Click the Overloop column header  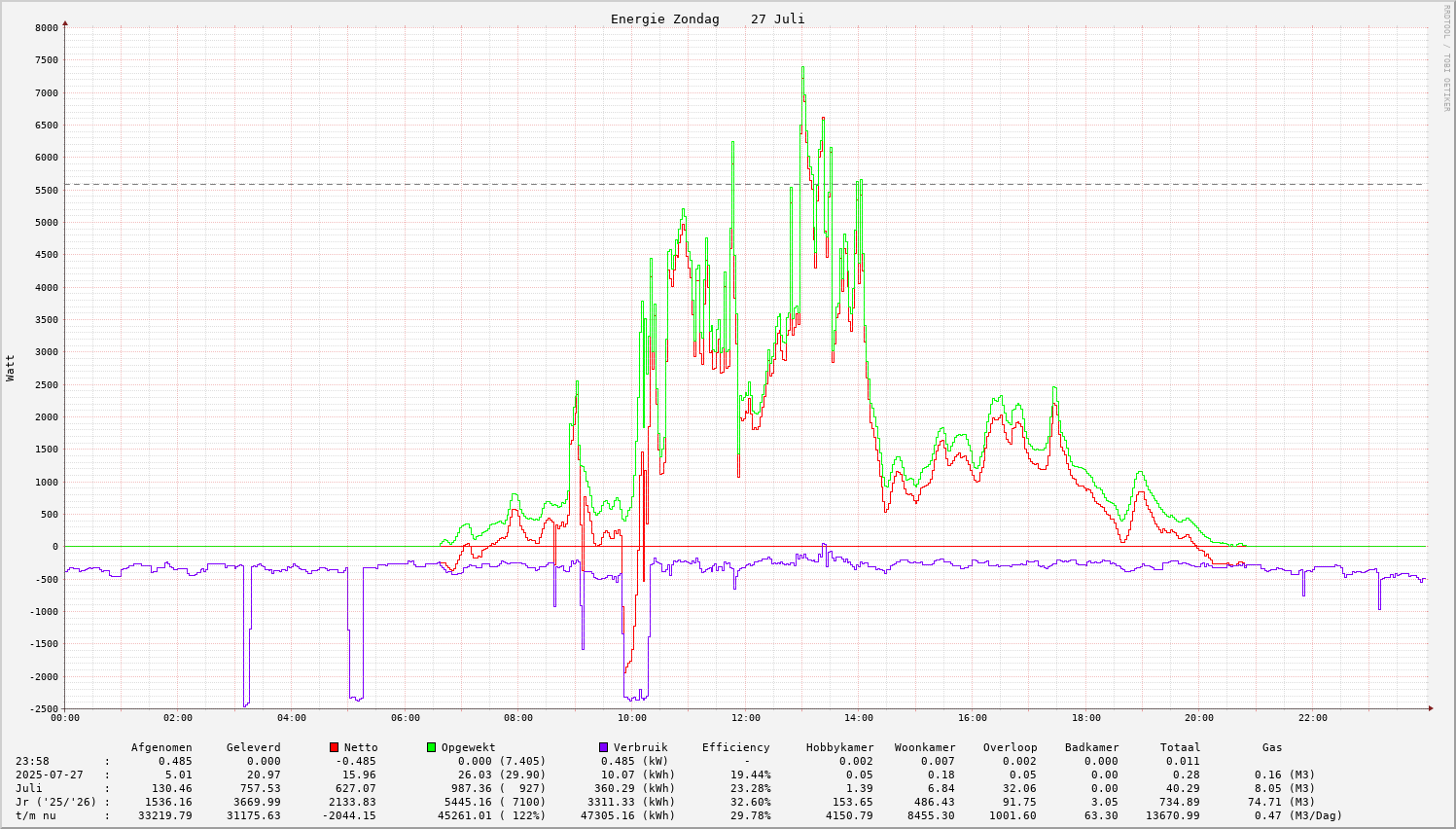coord(1010,747)
